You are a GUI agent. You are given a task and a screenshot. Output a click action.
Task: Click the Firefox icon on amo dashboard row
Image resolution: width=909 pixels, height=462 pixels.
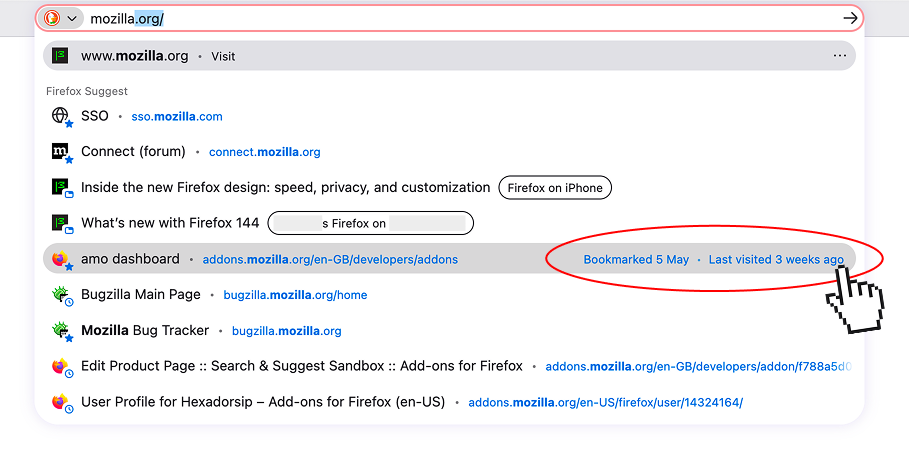pyautogui.click(x=62, y=260)
